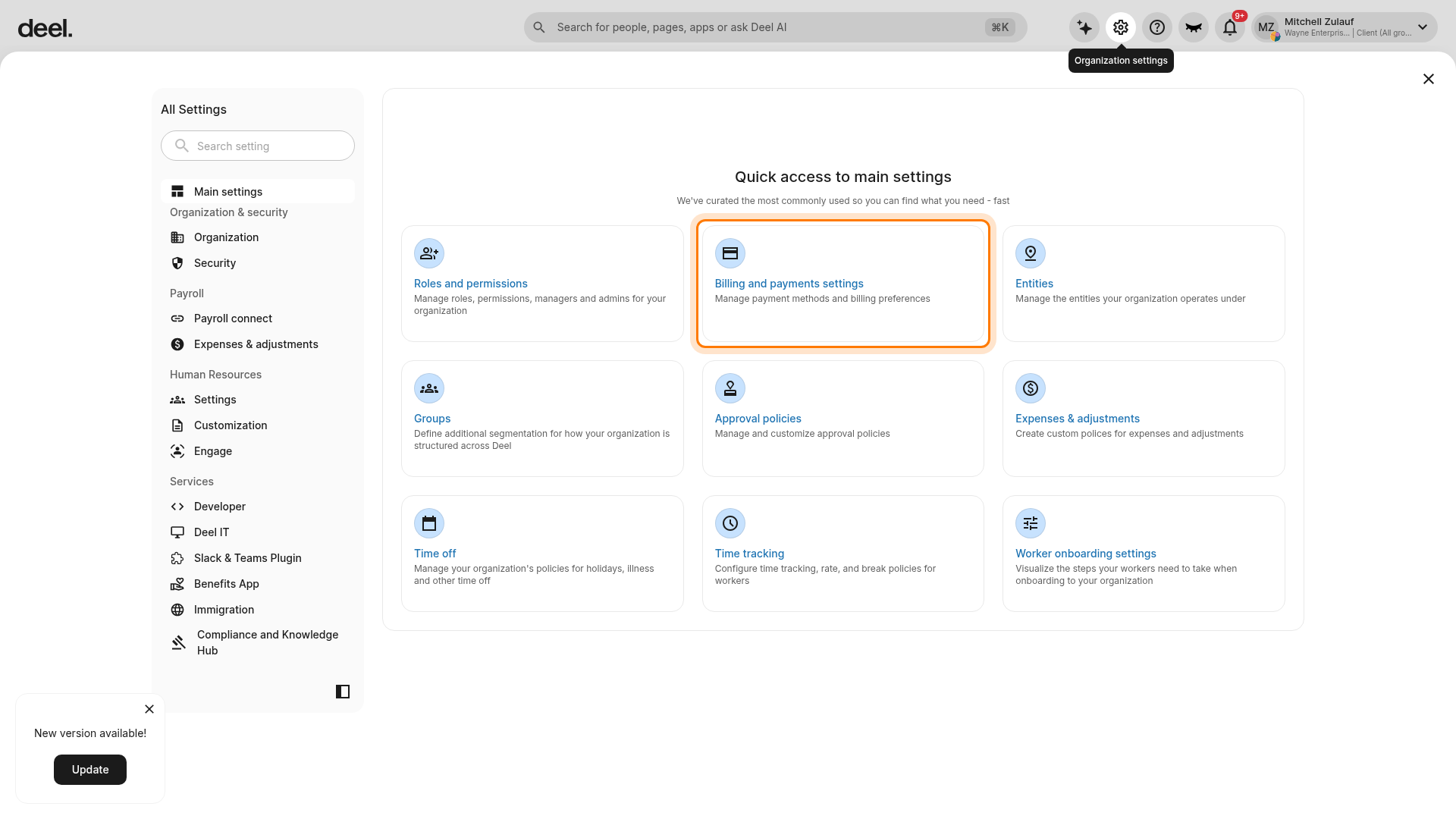Click the Worker onboarding sliders icon
This screenshot has width=1456, height=819.
pos(1031,523)
